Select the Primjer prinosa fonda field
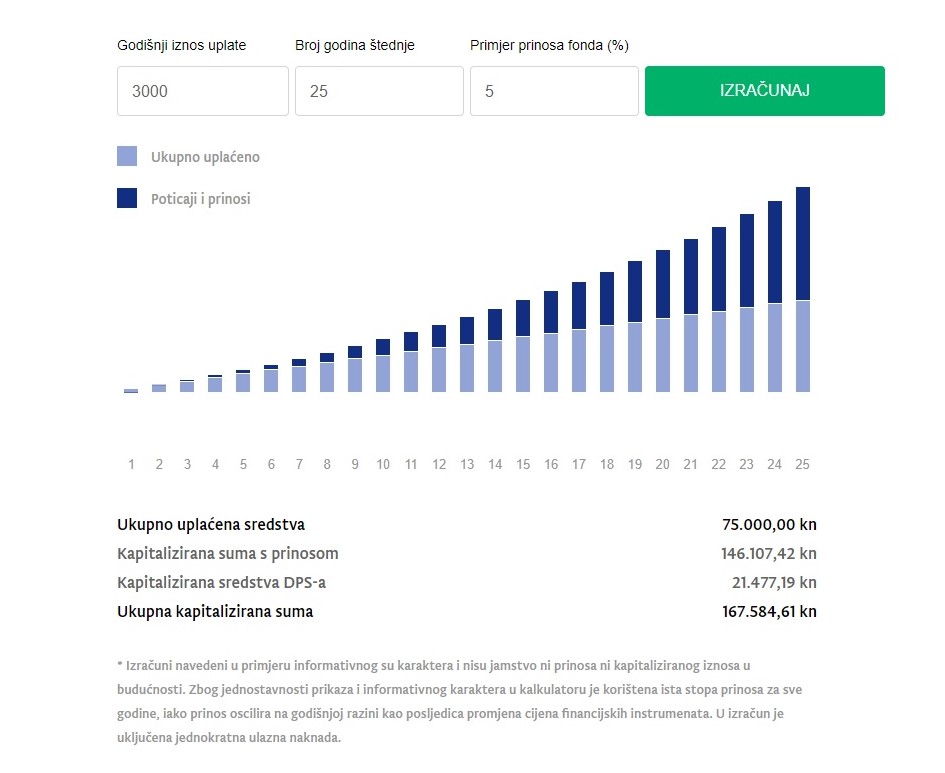945x773 pixels. (x=554, y=91)
